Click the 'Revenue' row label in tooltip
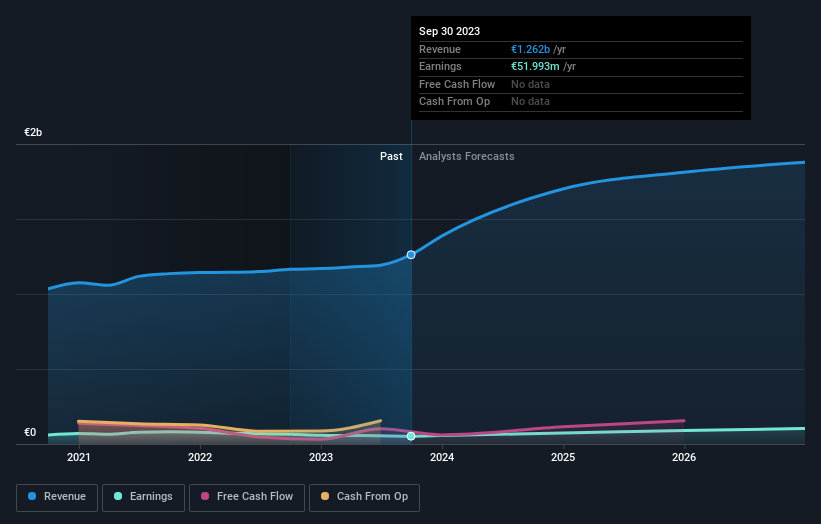Screen dimensions: 821x524 (440, 49)
